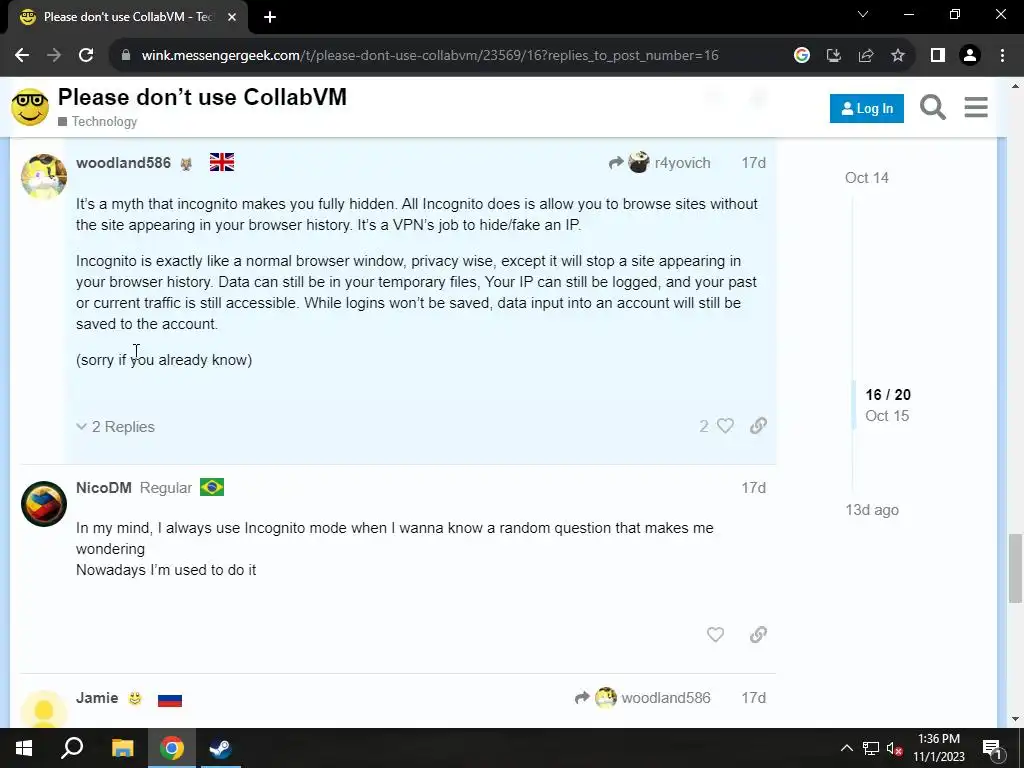
Task: Open tab search chevron in title bar
Action: click(x=863, y=14)
